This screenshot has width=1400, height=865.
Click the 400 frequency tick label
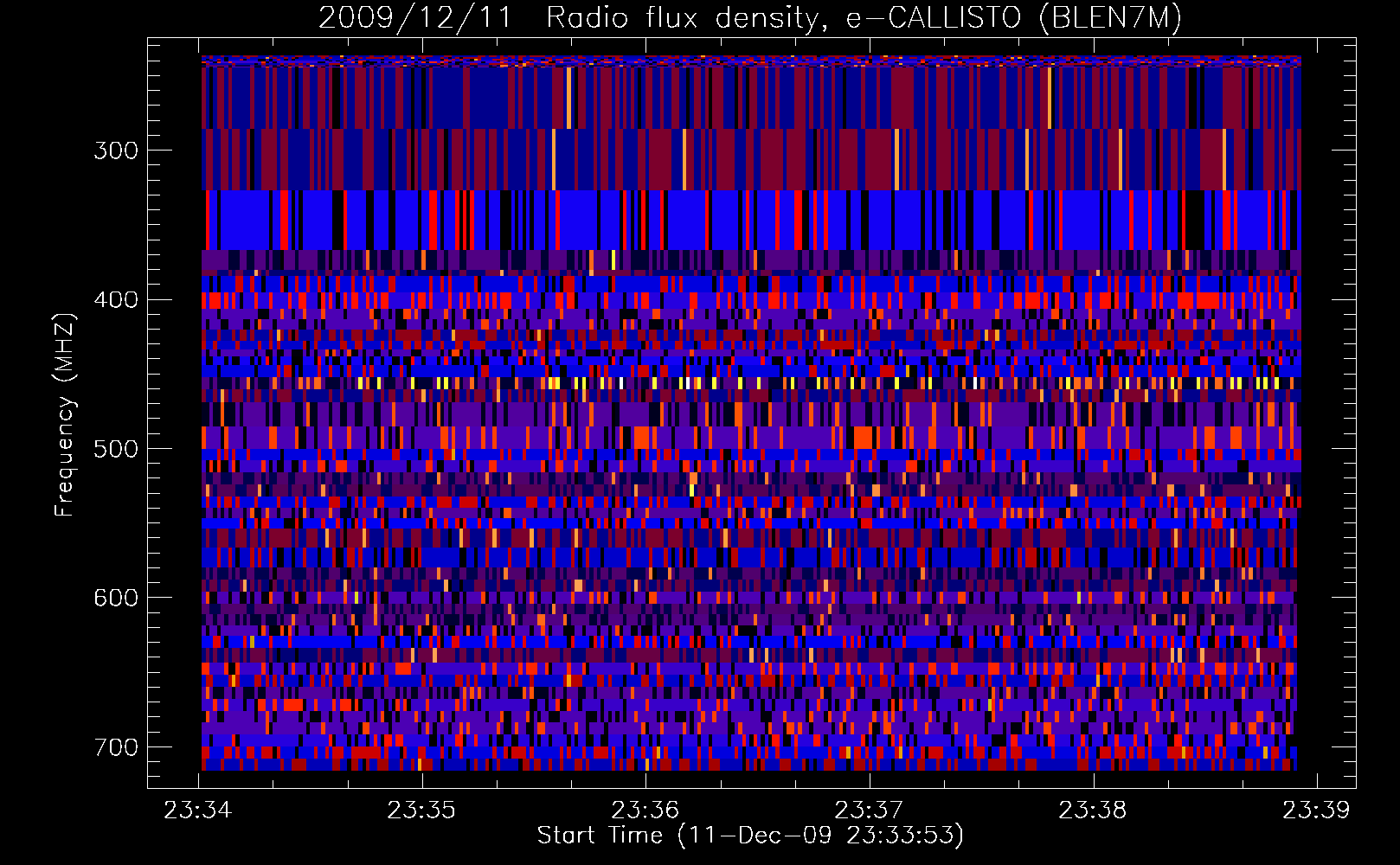[x=116, y=300]
